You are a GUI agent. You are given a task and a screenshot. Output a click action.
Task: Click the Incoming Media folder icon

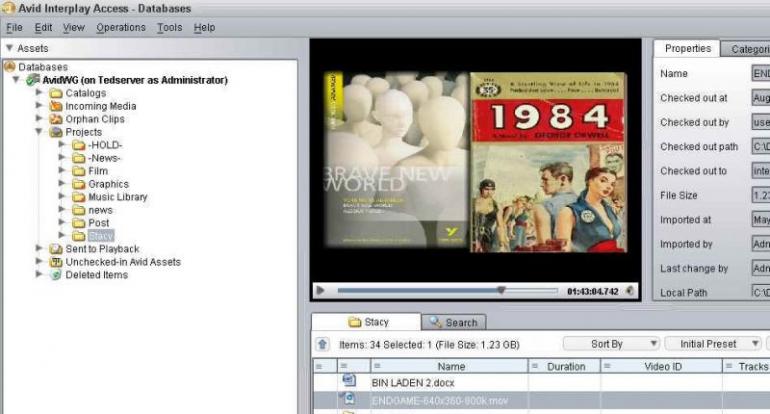(56, 106)
